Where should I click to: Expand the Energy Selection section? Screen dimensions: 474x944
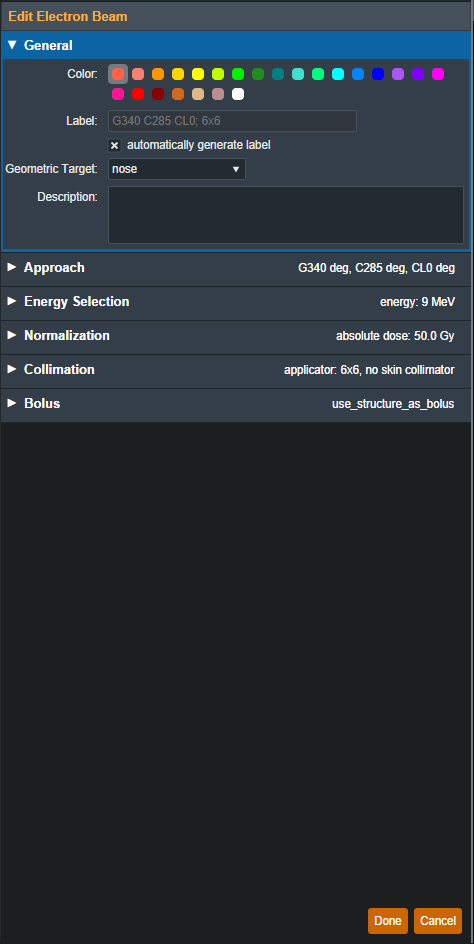click(x=236, y=302)
